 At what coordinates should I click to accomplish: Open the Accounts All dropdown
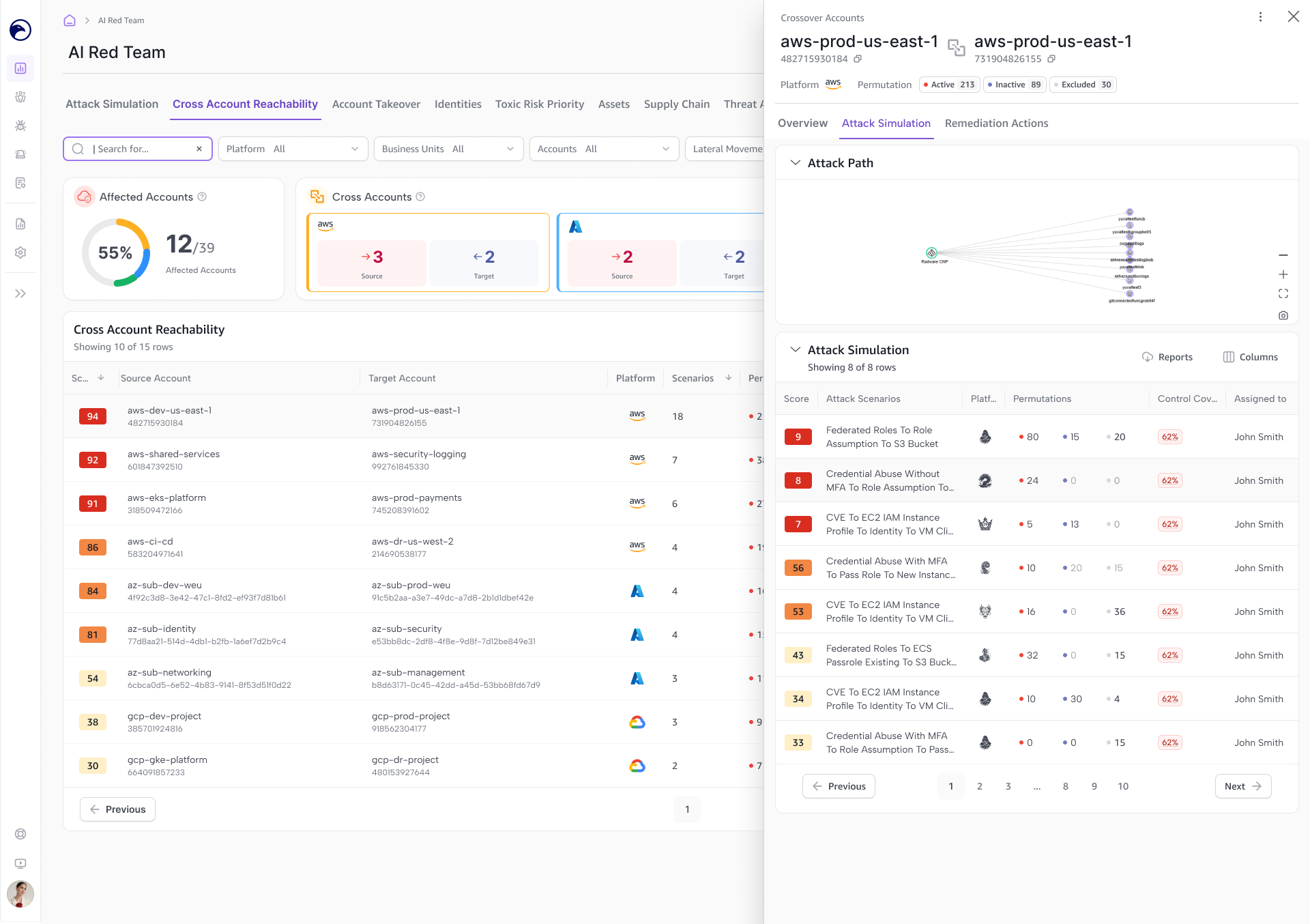click(605, 149)
